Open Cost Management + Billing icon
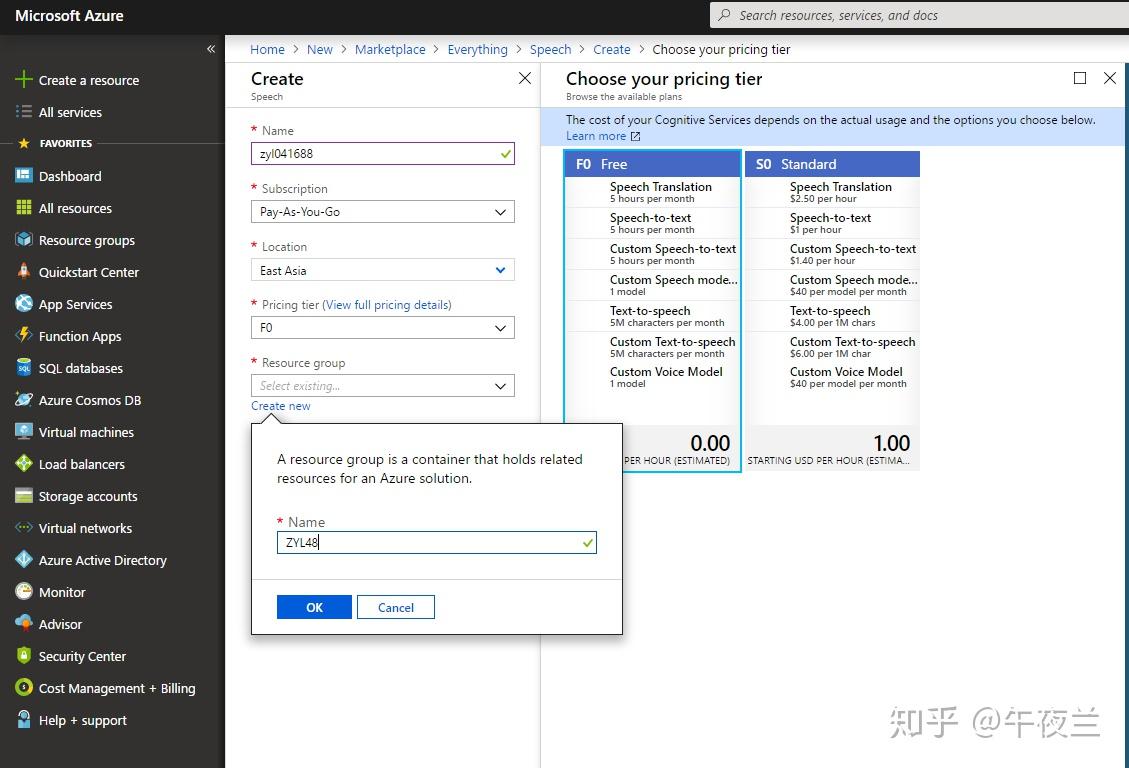Viewport: 1129px width, 768px height. click(x=24, y=687)
